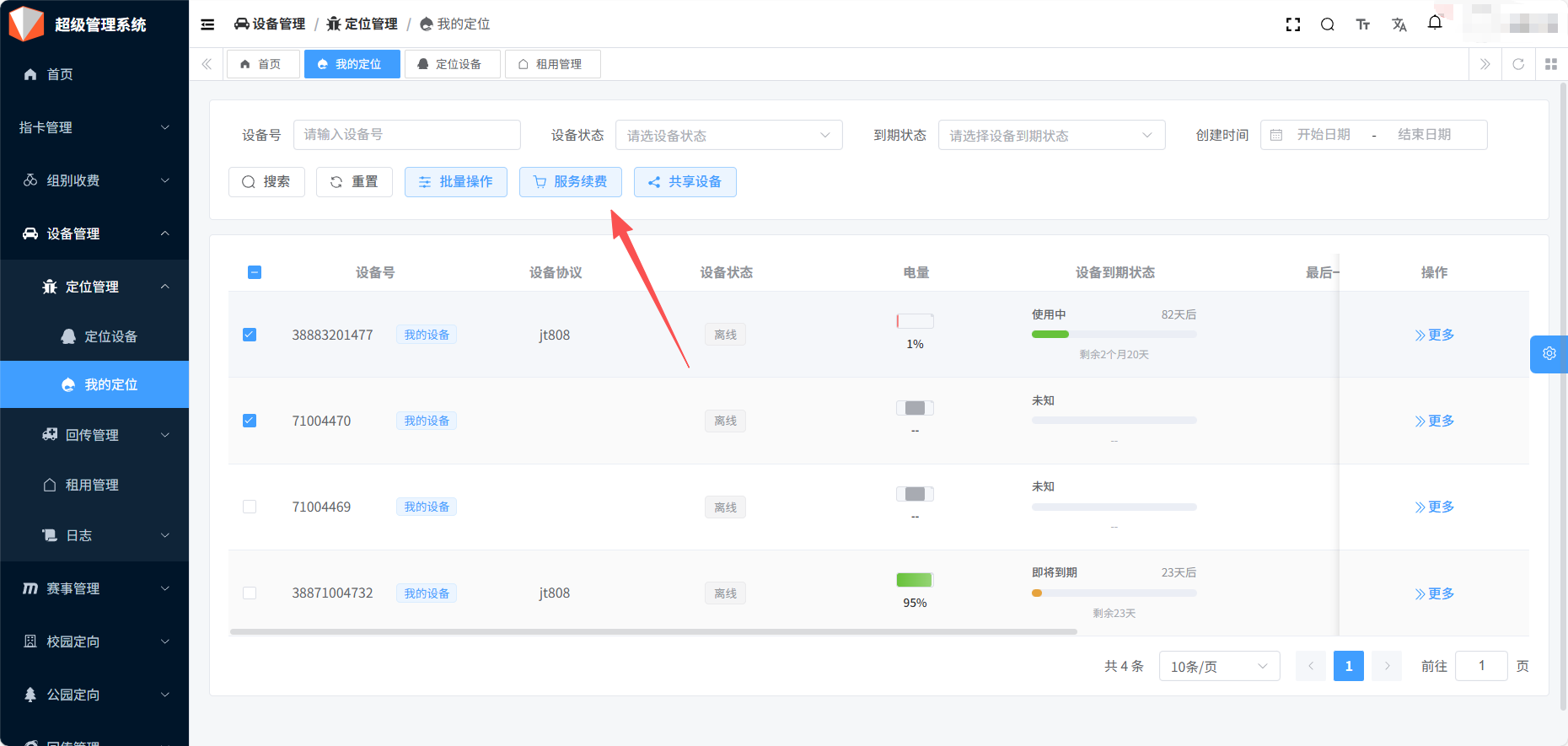Click the 重置 button
Viewport: 1568px width, 746px height.
click(x=354, y=181)
